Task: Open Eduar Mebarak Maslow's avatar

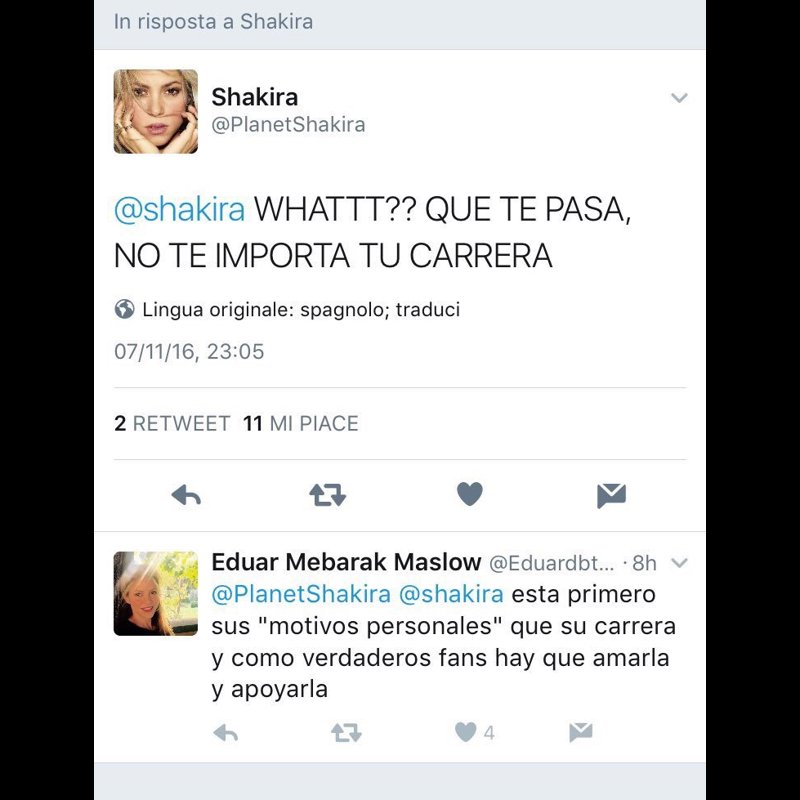Action: click(156, 593)
